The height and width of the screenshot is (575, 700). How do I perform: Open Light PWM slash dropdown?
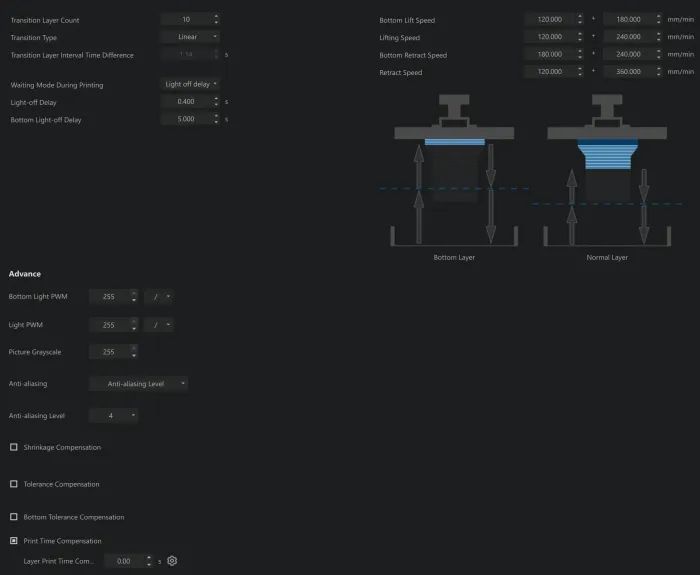pyautogui.click(x=158, y=325)
